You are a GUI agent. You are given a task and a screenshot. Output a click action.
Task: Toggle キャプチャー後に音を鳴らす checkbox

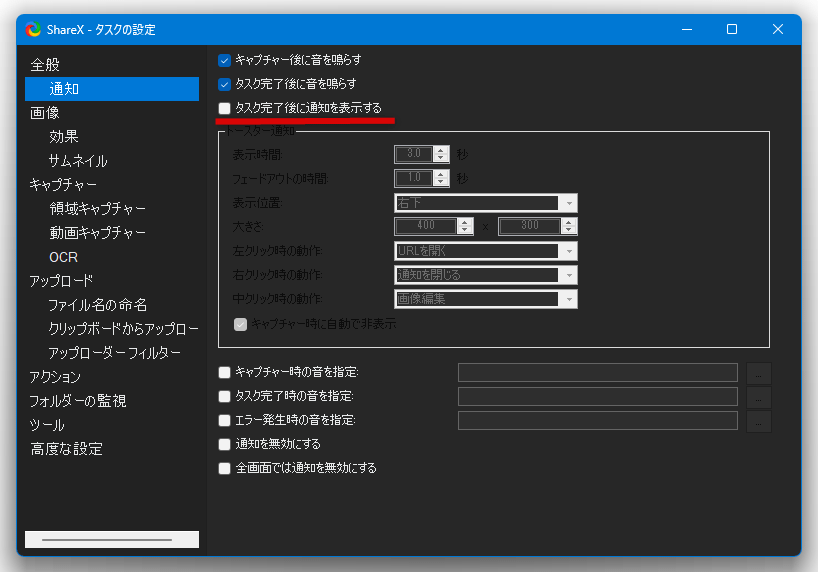point(224,61)
